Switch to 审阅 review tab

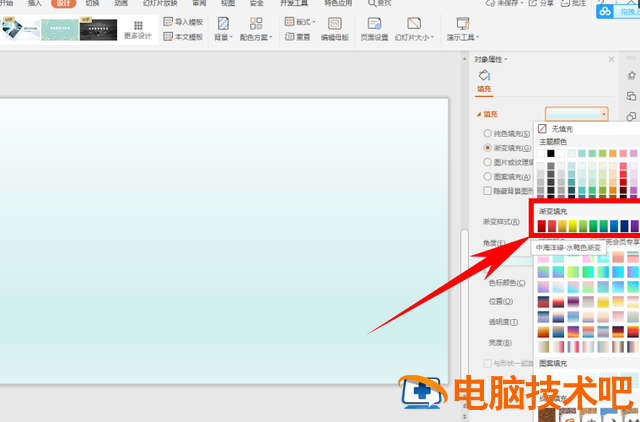(x=199, y=3)
